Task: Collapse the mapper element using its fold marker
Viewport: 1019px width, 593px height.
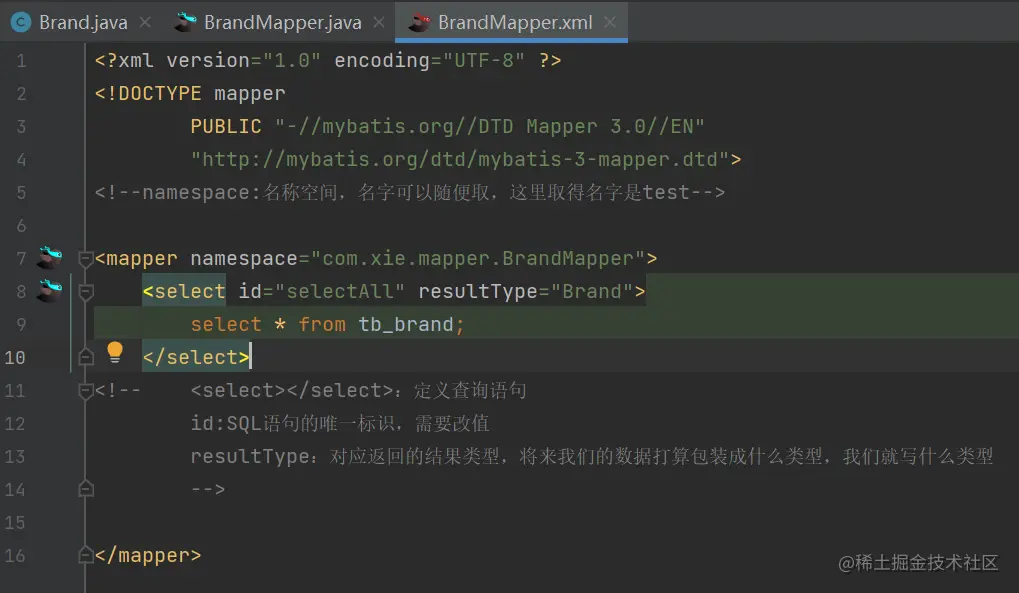Action: pyautogui.click(x=85, y=258)
